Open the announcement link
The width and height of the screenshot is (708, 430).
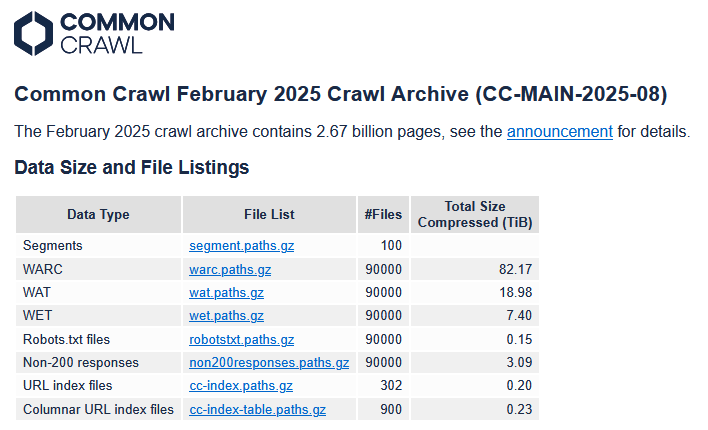click(559, 131)
